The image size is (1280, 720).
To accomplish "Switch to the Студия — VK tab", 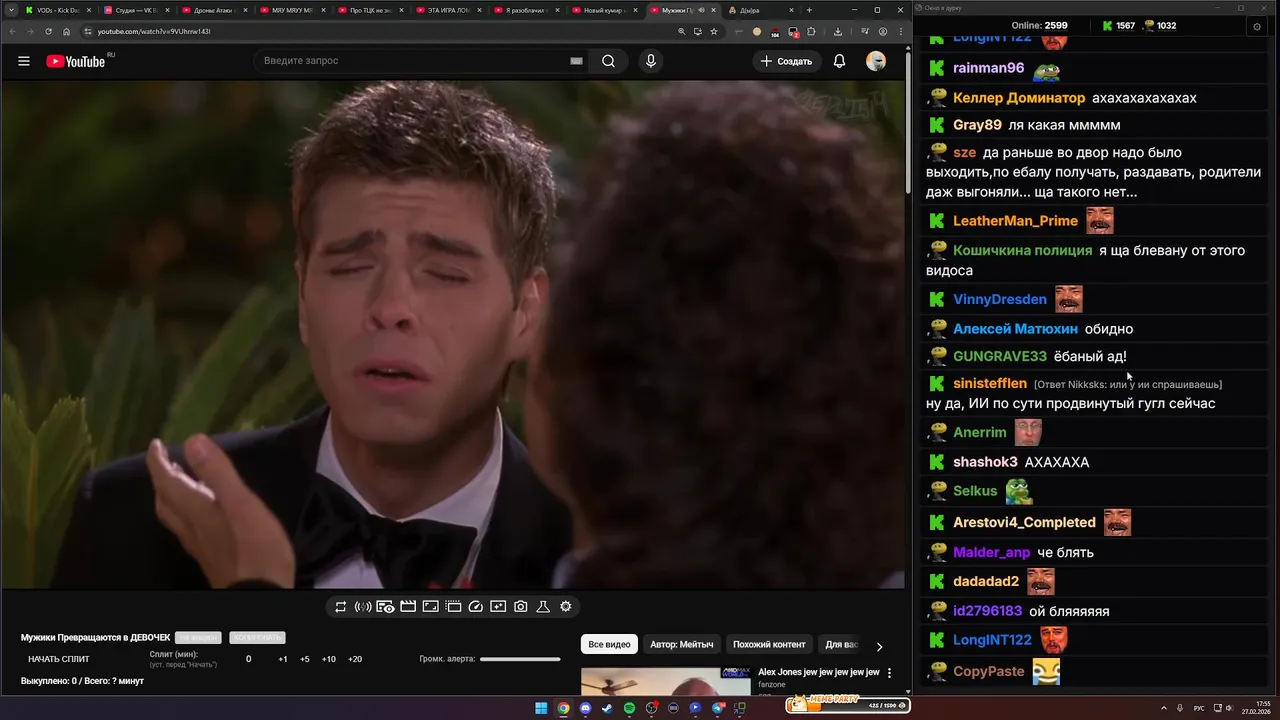I will click(134, 10).
